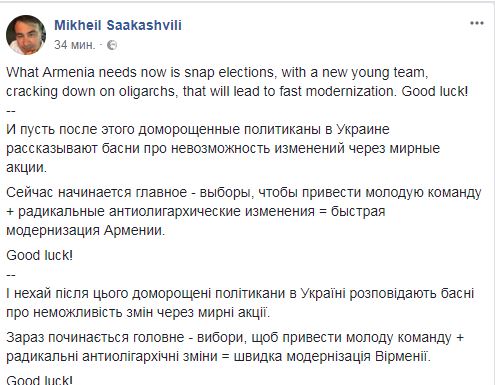Click the English paragraph about snap elections

237,82
